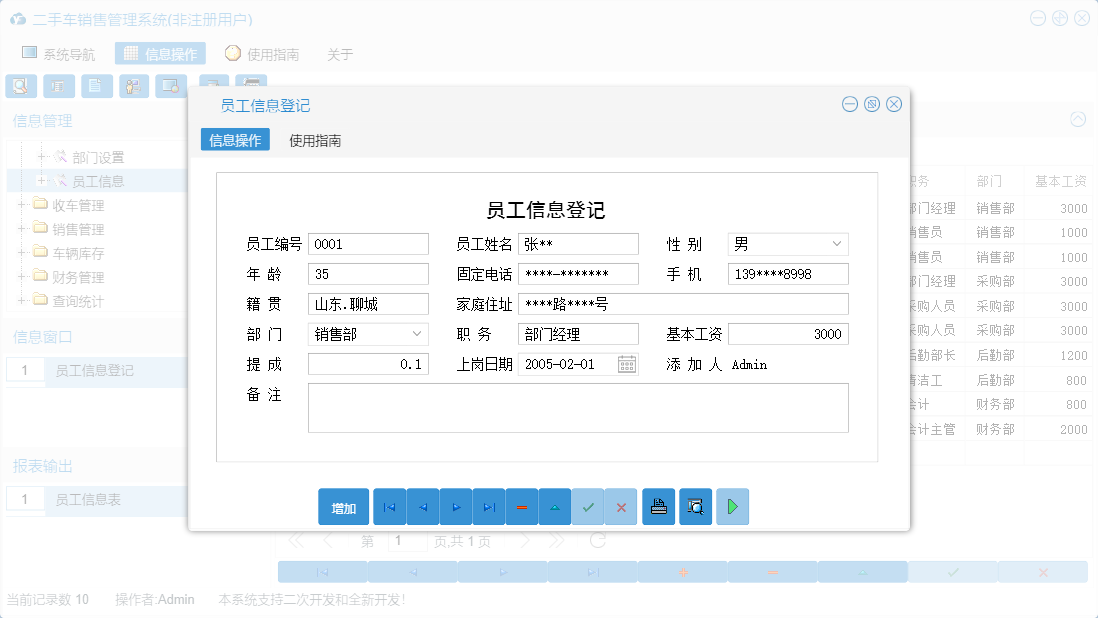Screen dimensions: 1098x618
Task: Delete current record with the red minus icon
Action: (522, 507)
